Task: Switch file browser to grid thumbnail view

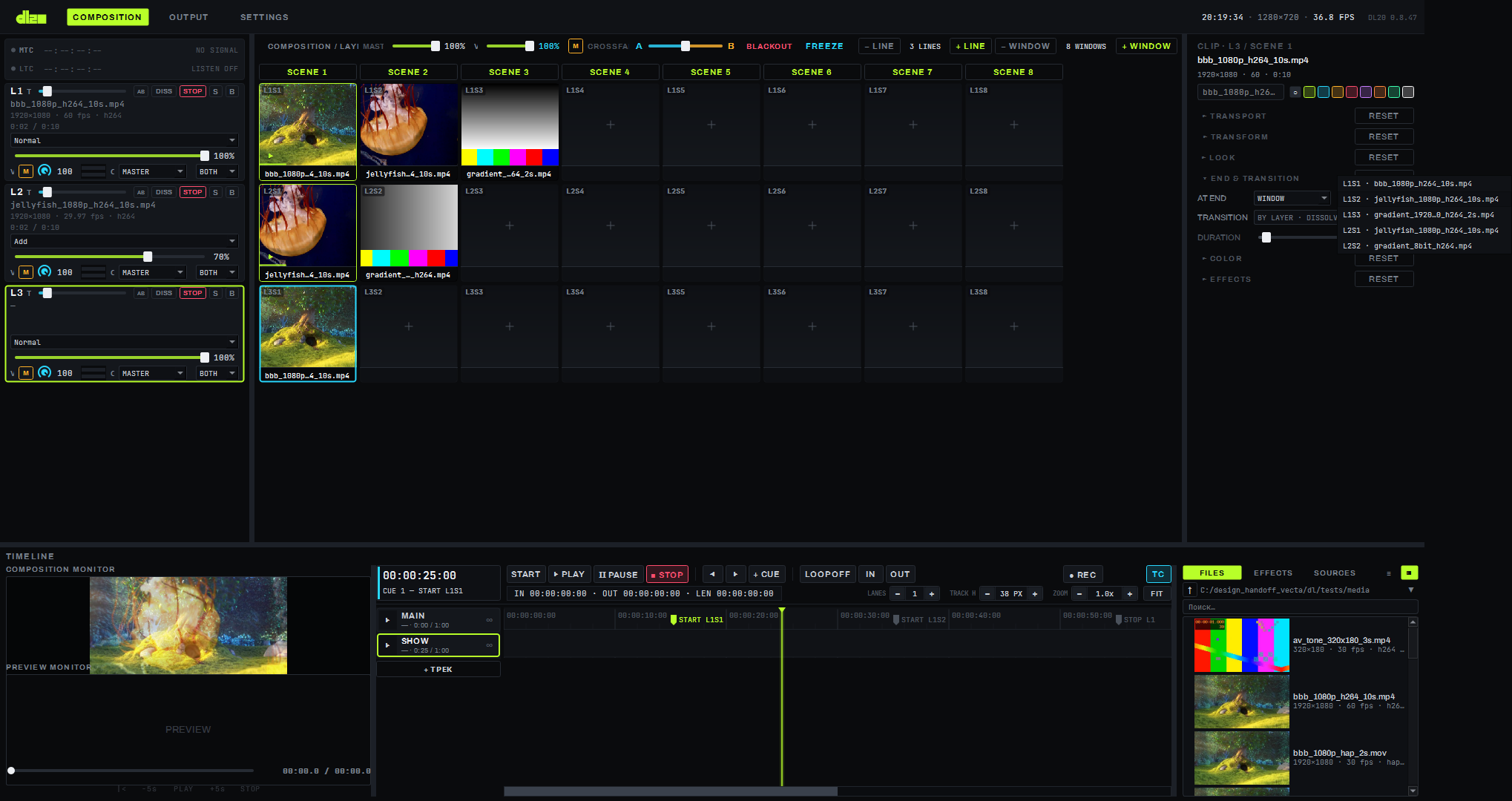Action: coord(1409,573)
